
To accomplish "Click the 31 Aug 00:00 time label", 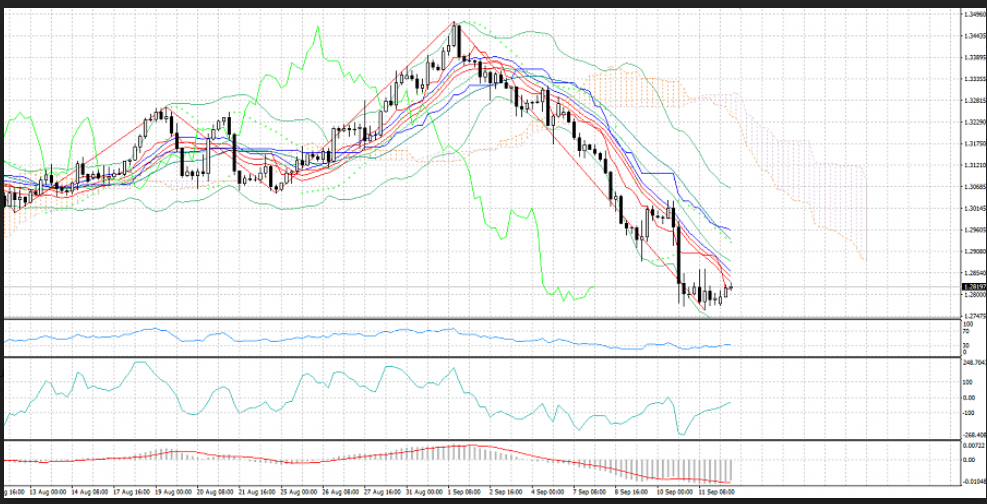I will coord(422,491).
